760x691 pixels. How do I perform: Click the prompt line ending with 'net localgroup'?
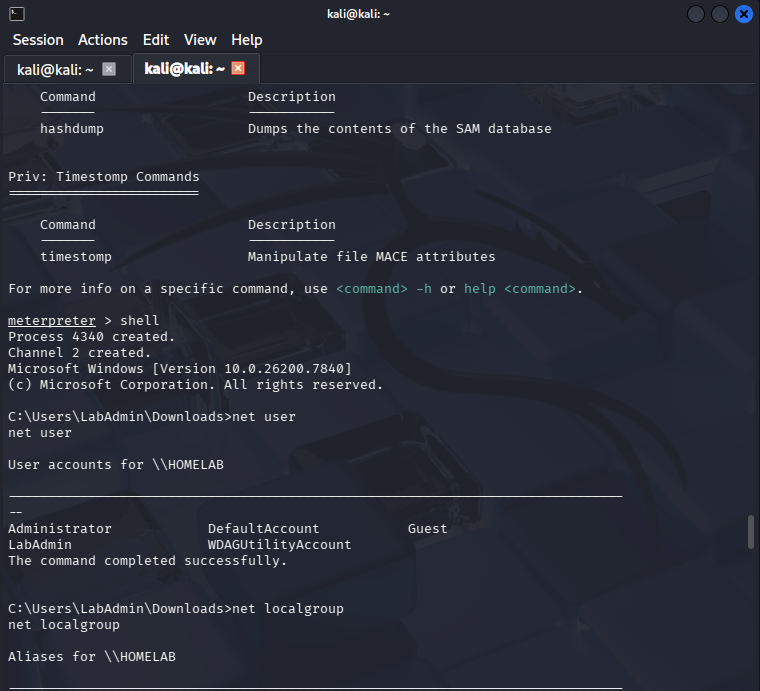pyautogui.click(x=176, y=609)
